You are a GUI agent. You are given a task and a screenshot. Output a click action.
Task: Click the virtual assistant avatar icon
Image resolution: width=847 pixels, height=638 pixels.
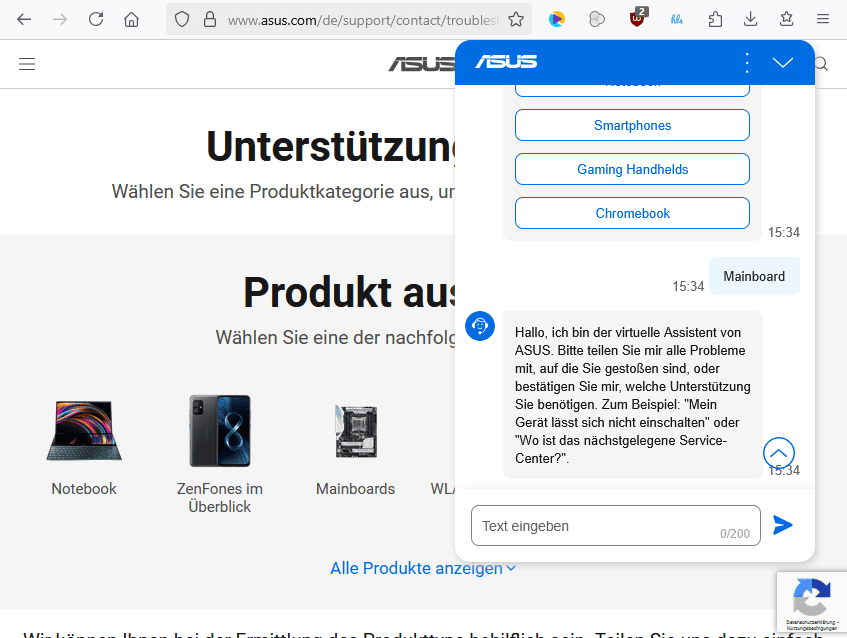(480, 326)
